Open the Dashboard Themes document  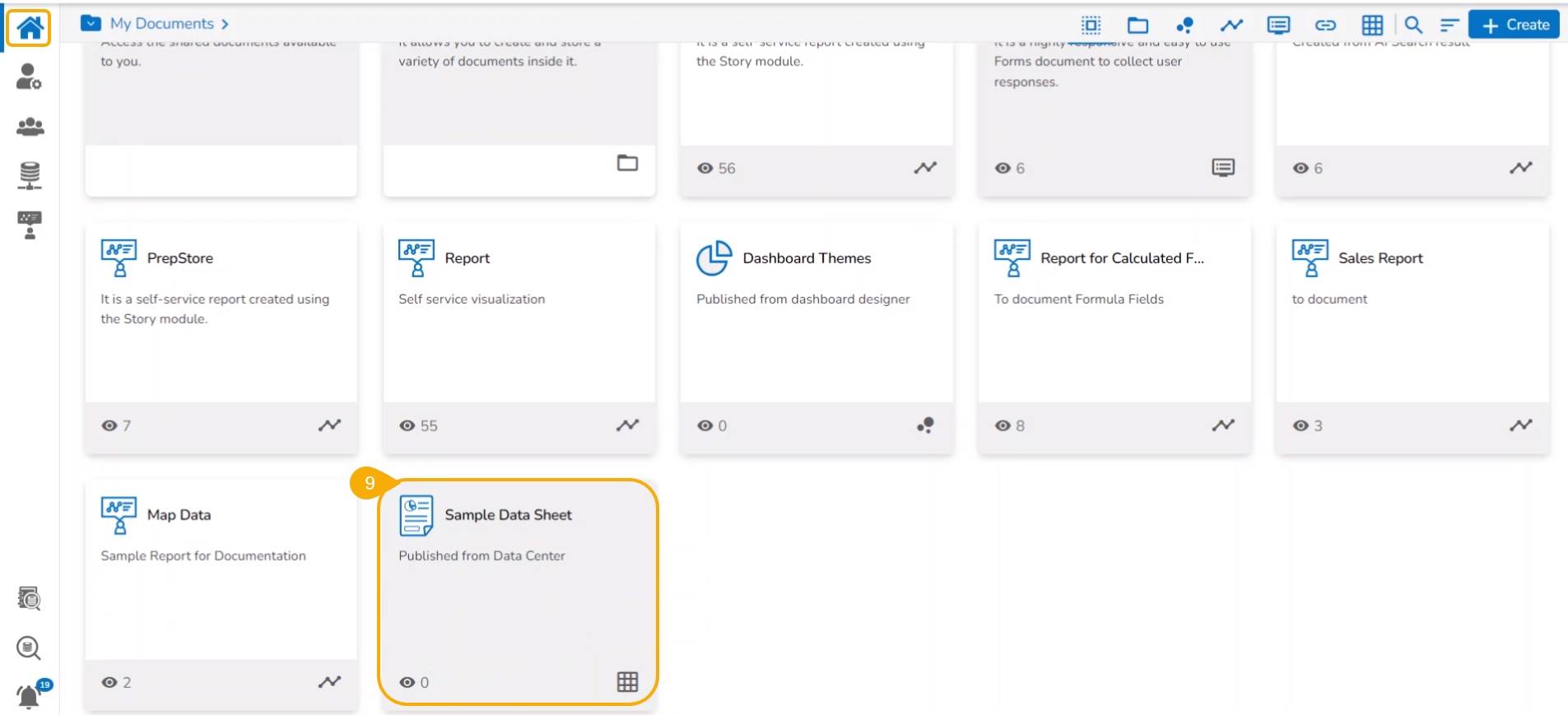(806, 258)
